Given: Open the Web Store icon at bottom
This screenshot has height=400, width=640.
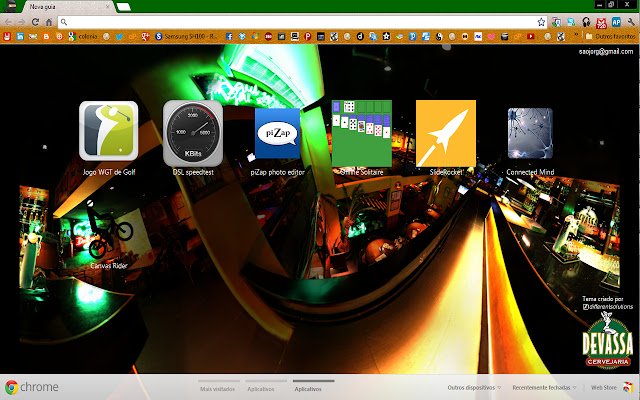Looking at the screenshot, I should click(628, 387).
